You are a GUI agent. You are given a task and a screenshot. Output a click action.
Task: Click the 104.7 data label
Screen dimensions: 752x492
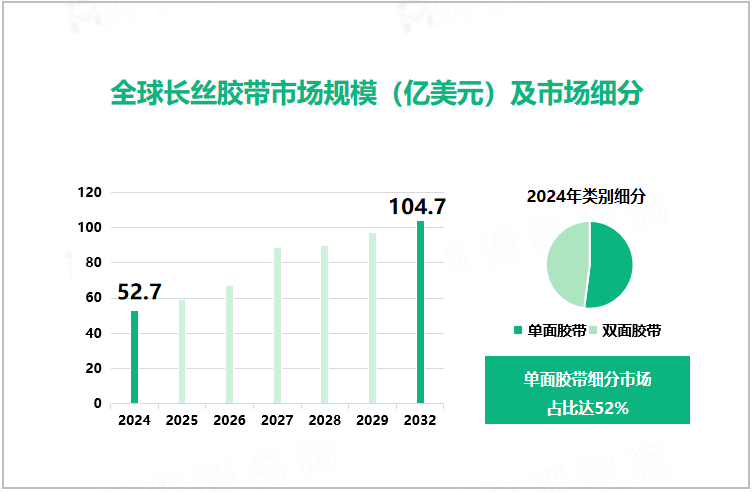pyautogui.click(x=417, y=207)
